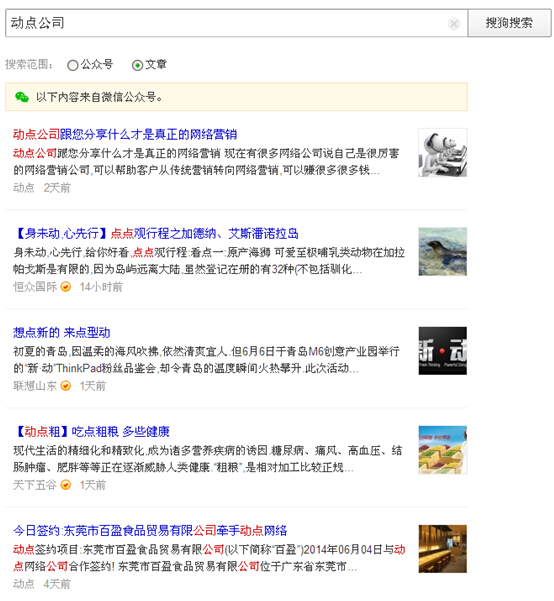Select the 文章 search scope radio

[137, 65]
